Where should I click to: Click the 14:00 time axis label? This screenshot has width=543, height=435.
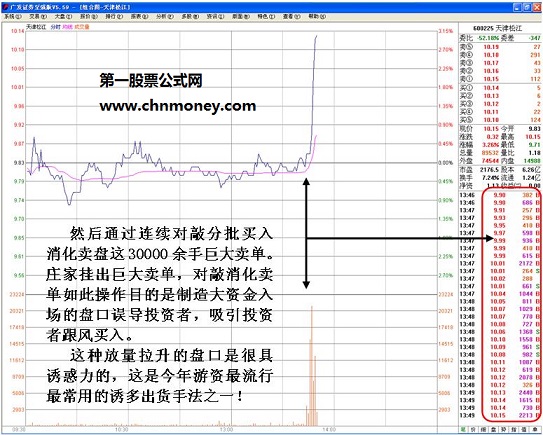pyautogui.click(x=329, y=429)
